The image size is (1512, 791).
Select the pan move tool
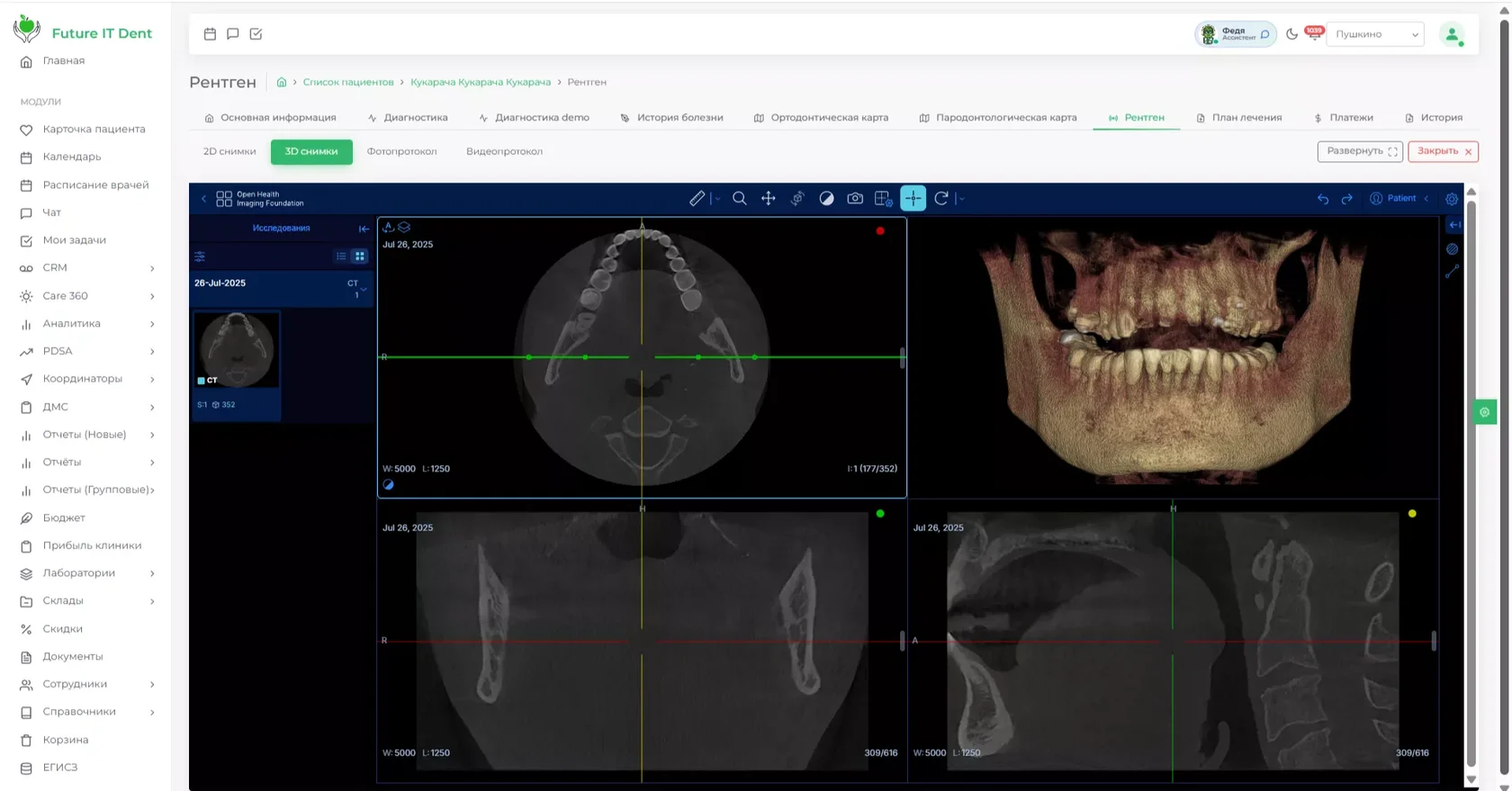pos(769,199)
